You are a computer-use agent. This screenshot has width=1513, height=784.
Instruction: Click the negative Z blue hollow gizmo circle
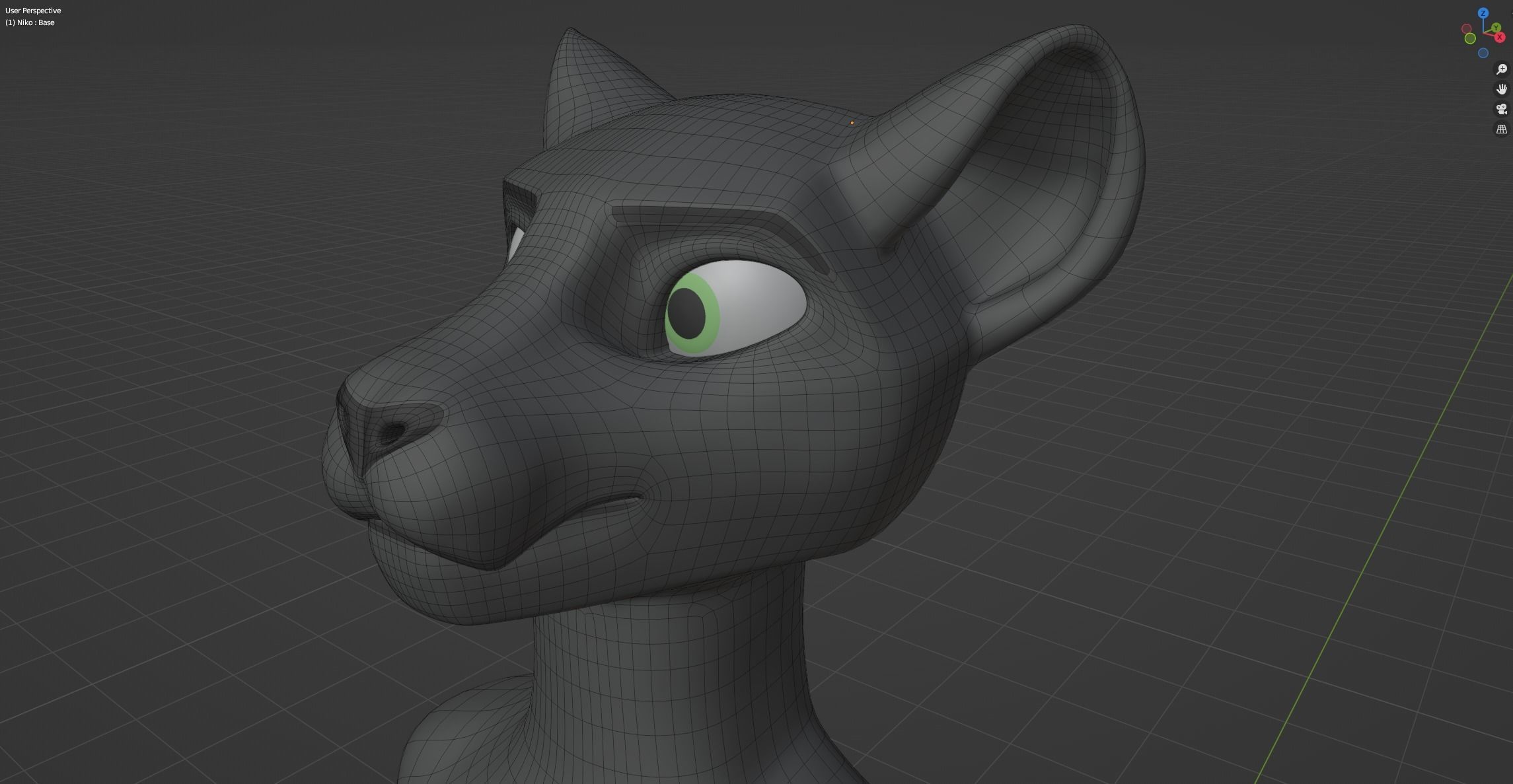(x=1483, y=53)
